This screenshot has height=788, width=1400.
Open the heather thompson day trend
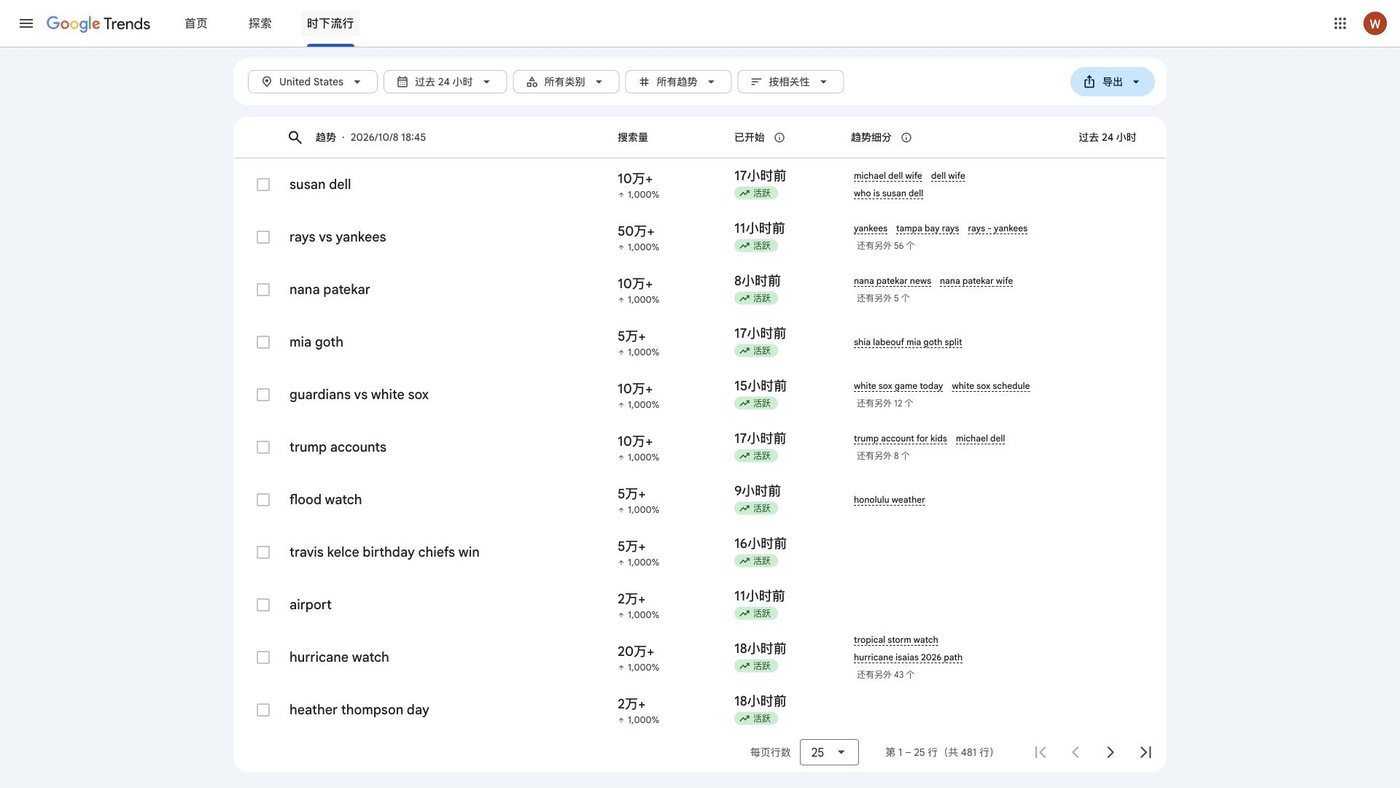tap(359, 710)
